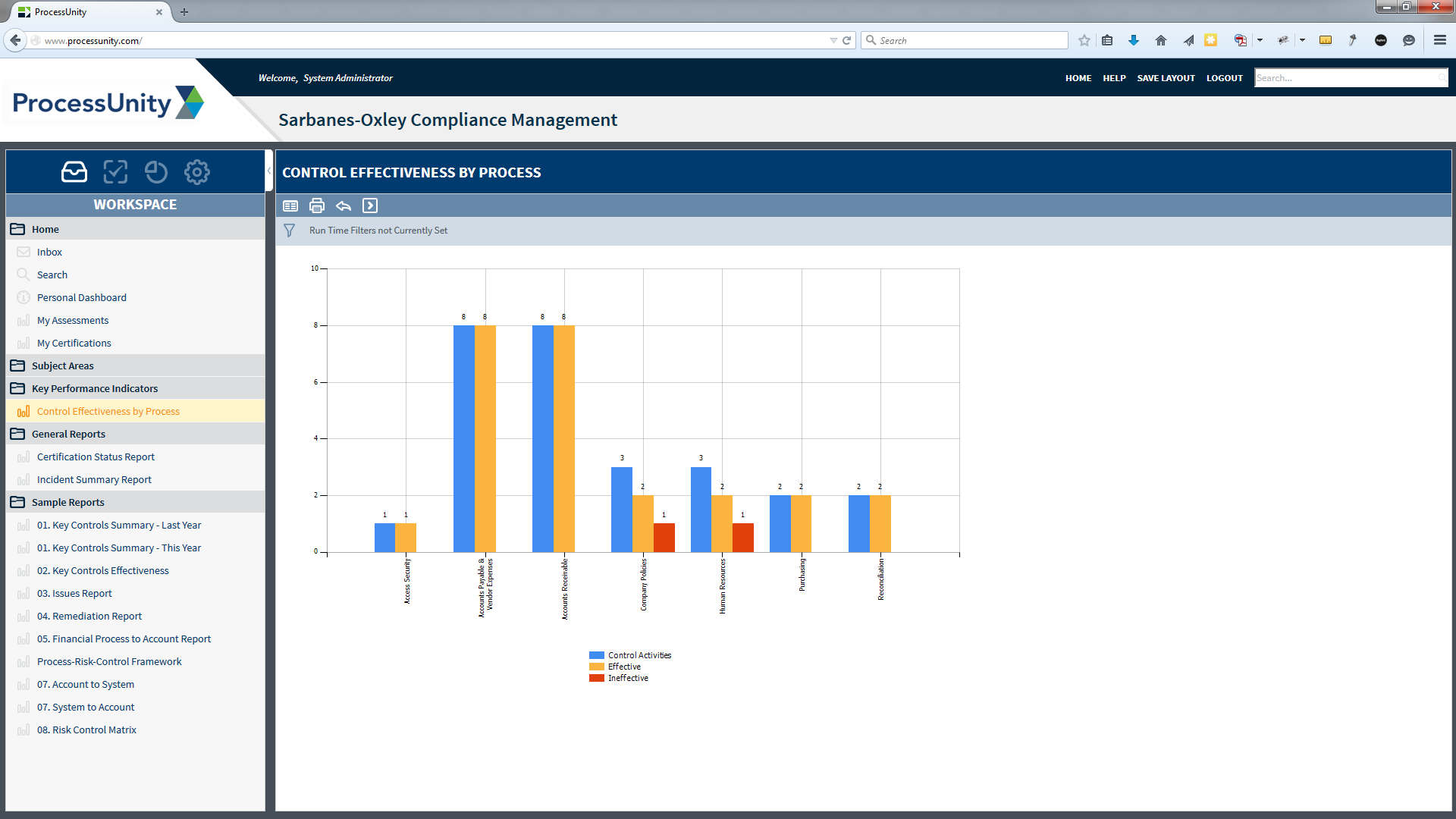Image resolution: width=1456 pixels, height=819 pixels.
Task: Open Process-Risk-Control Framework report
Action: click(109, 661)
